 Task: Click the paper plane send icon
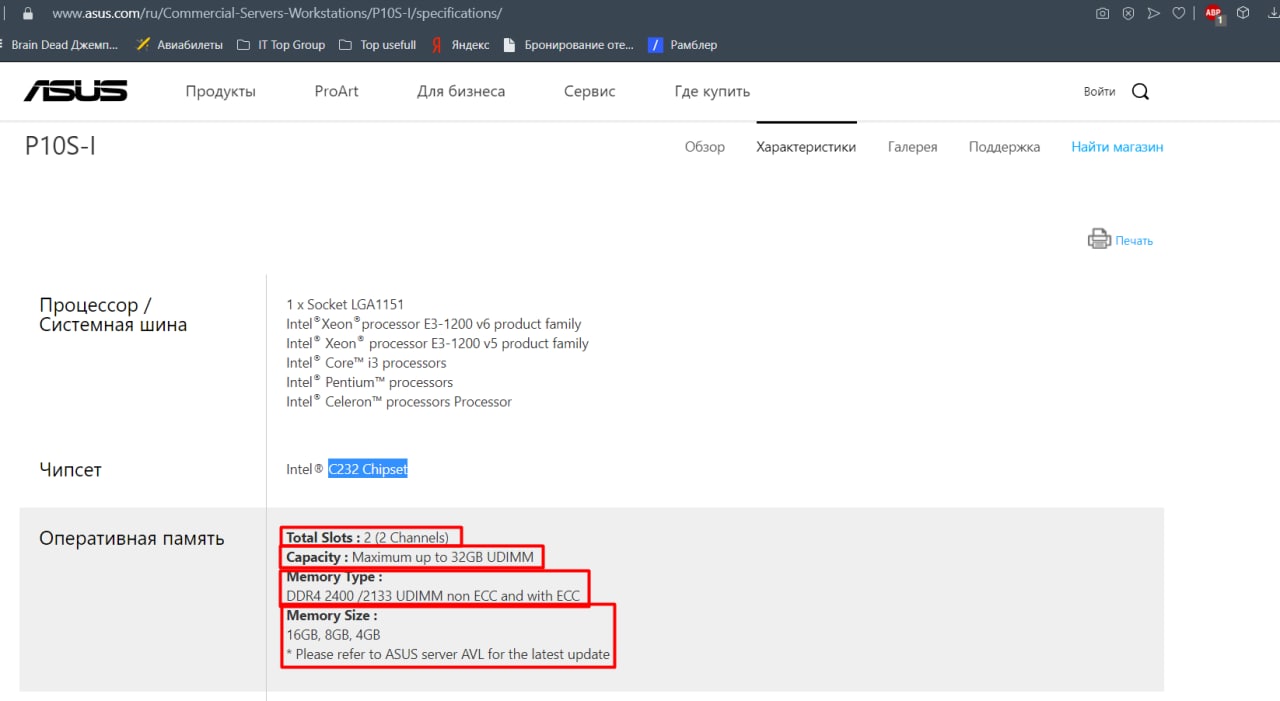click(x=1154, y=13)
